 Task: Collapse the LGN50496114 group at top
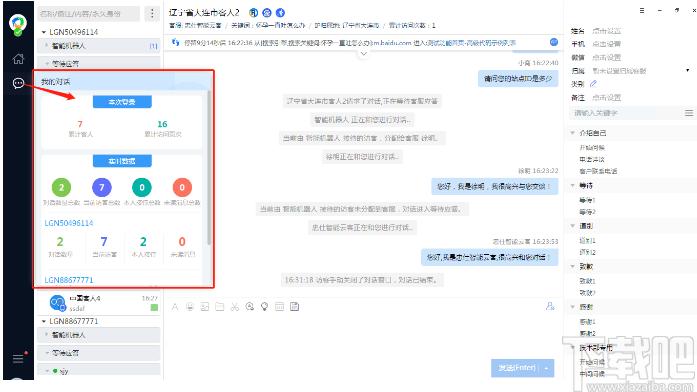coord(44,32)
